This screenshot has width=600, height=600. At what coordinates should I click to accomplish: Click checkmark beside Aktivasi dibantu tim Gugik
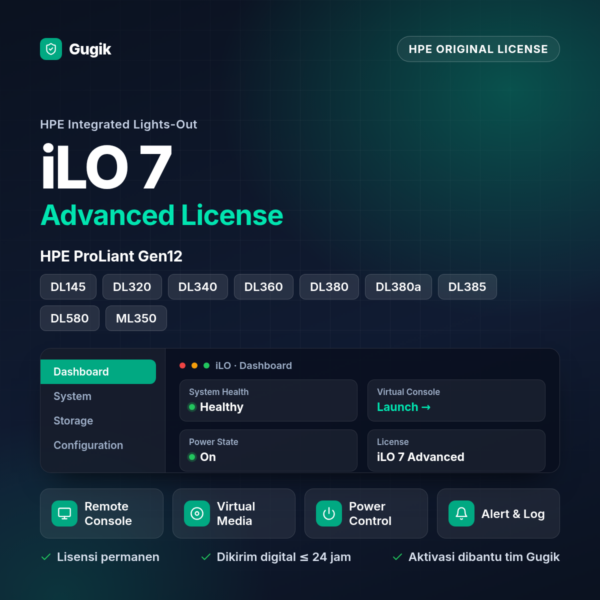[397, 557]
